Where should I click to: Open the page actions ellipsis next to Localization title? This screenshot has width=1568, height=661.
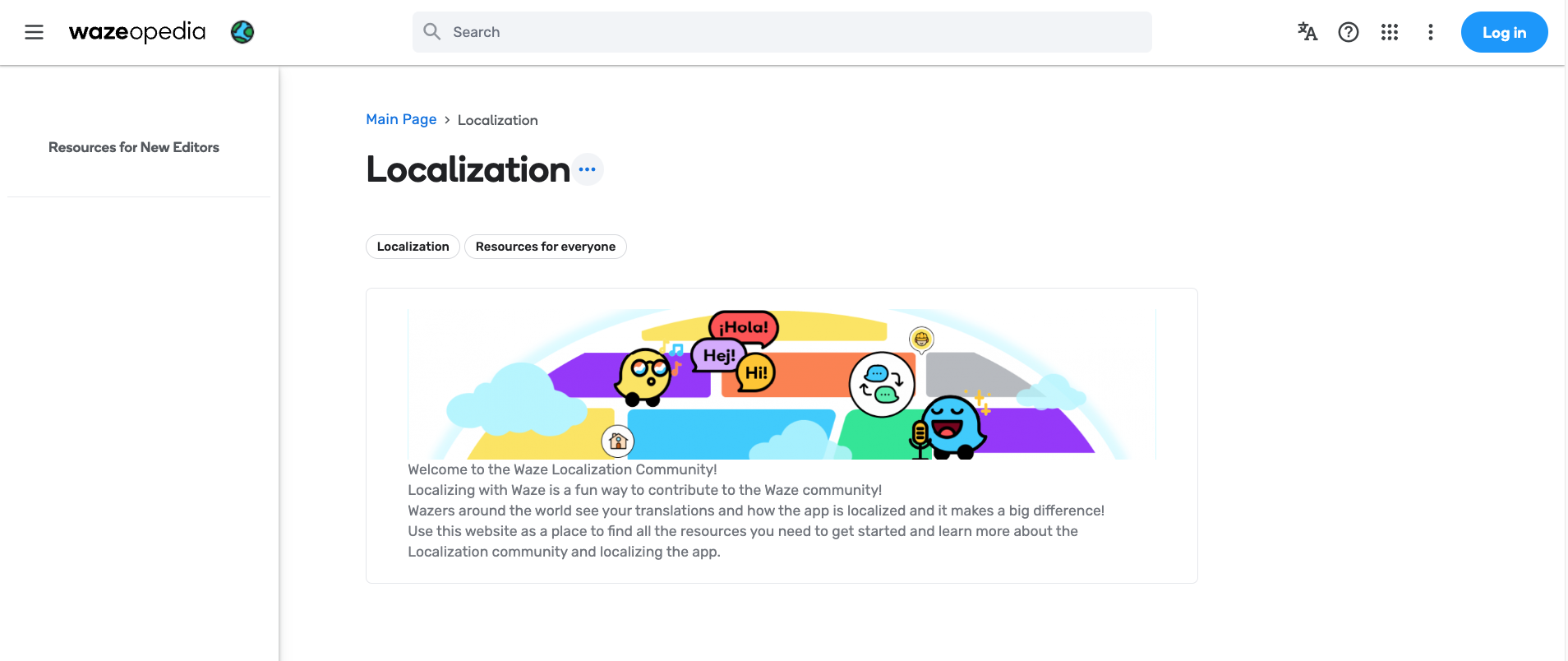588,169
